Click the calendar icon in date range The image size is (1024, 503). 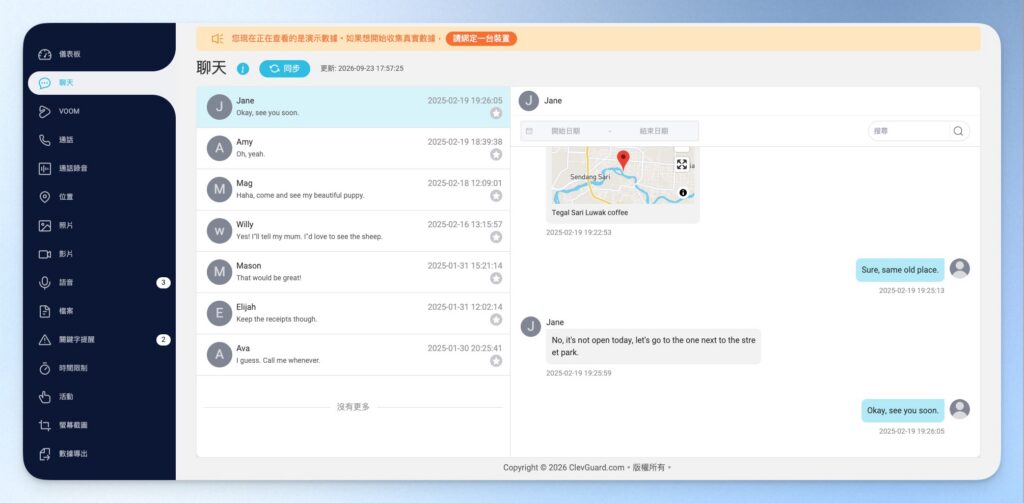(529, 131)
